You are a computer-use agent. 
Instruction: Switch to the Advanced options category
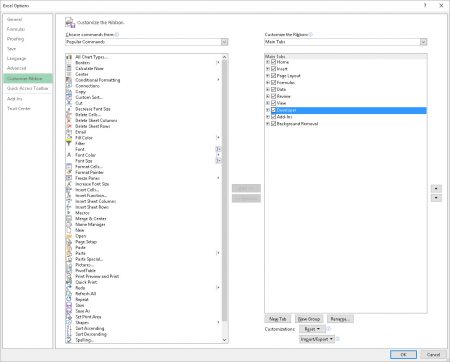tap(16, 68)
